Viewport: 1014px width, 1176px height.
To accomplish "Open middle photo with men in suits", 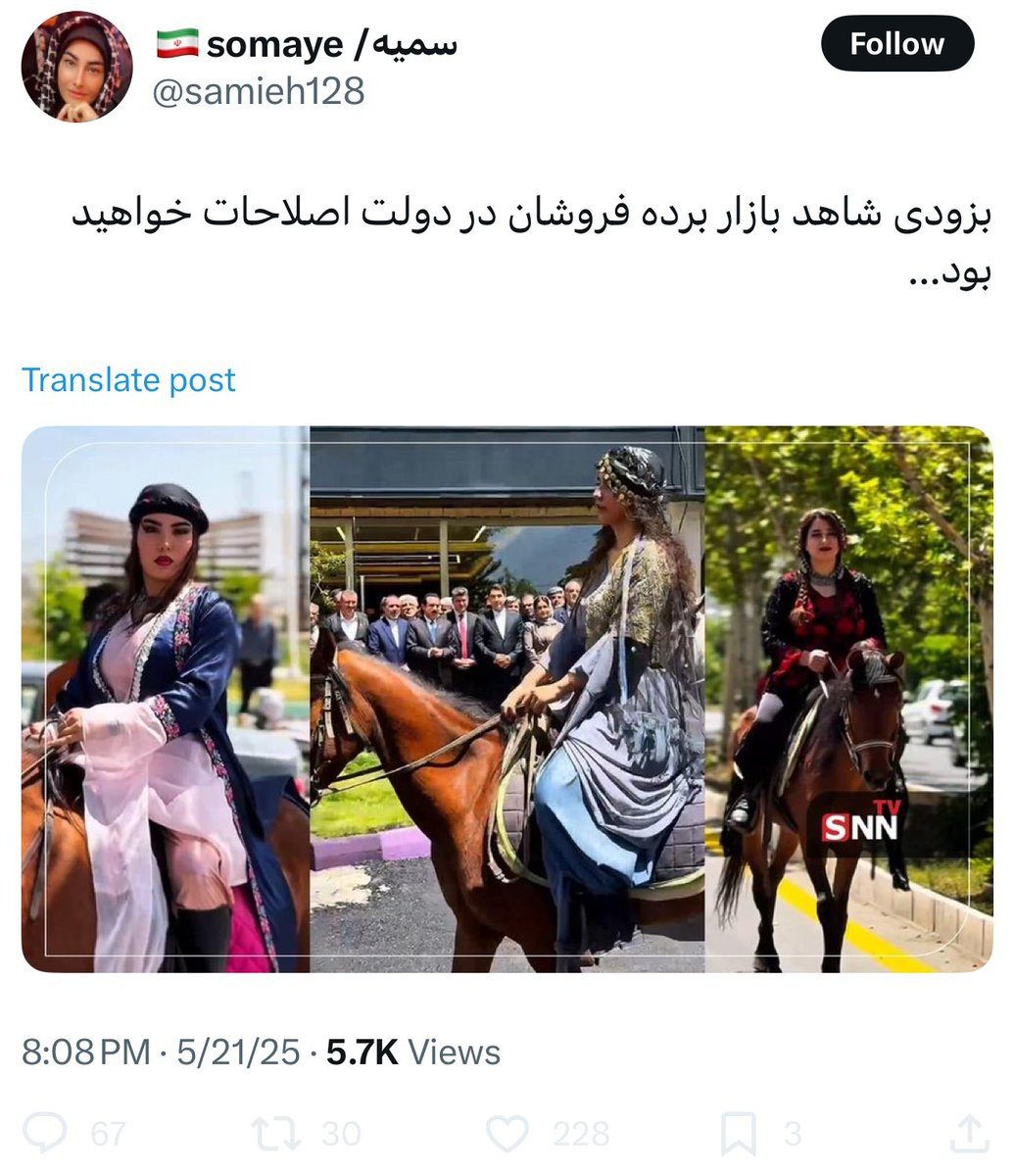I will [x=507, y=699].
